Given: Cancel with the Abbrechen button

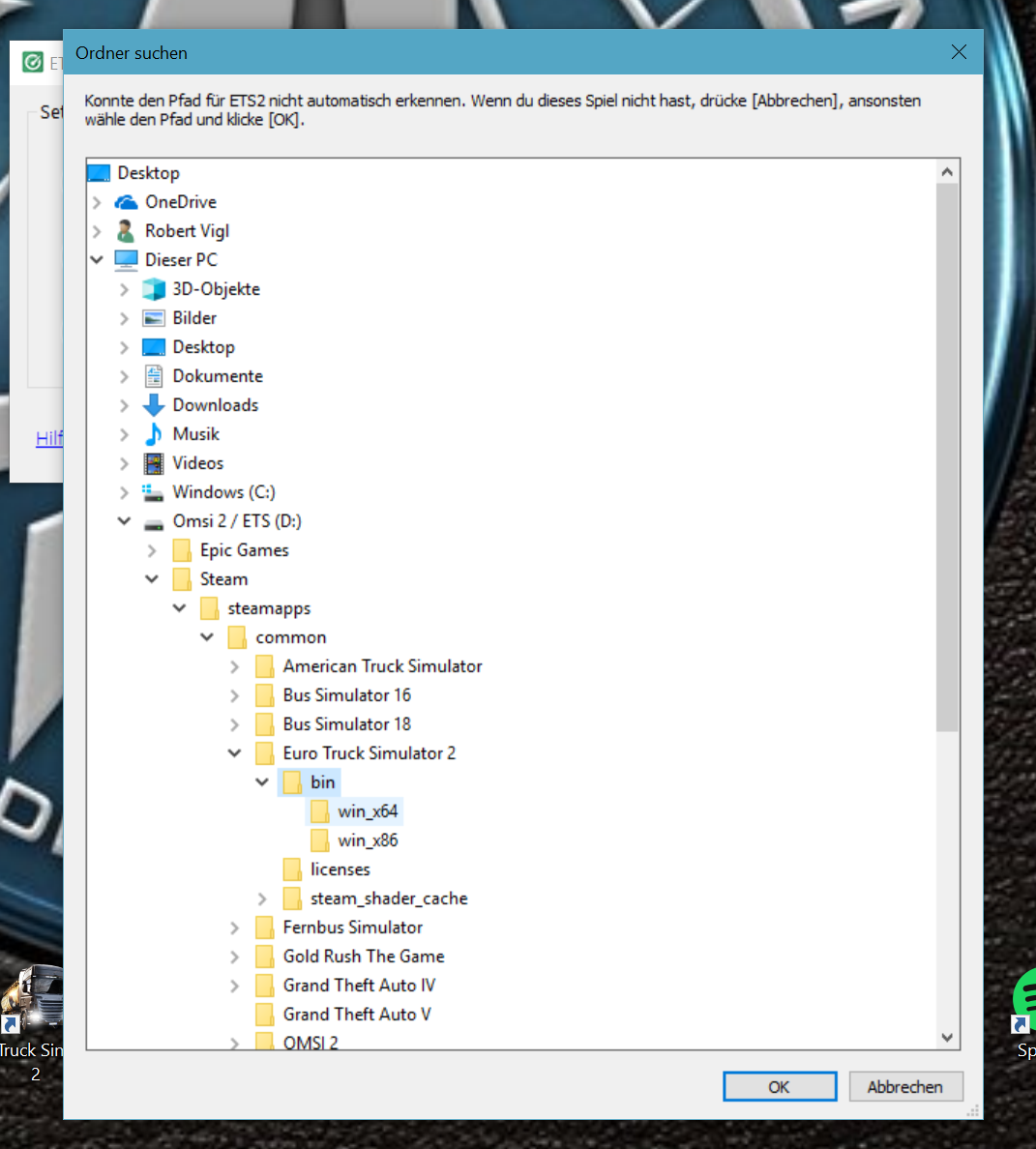Looking at the screenshot, I should pos(905,1087).
